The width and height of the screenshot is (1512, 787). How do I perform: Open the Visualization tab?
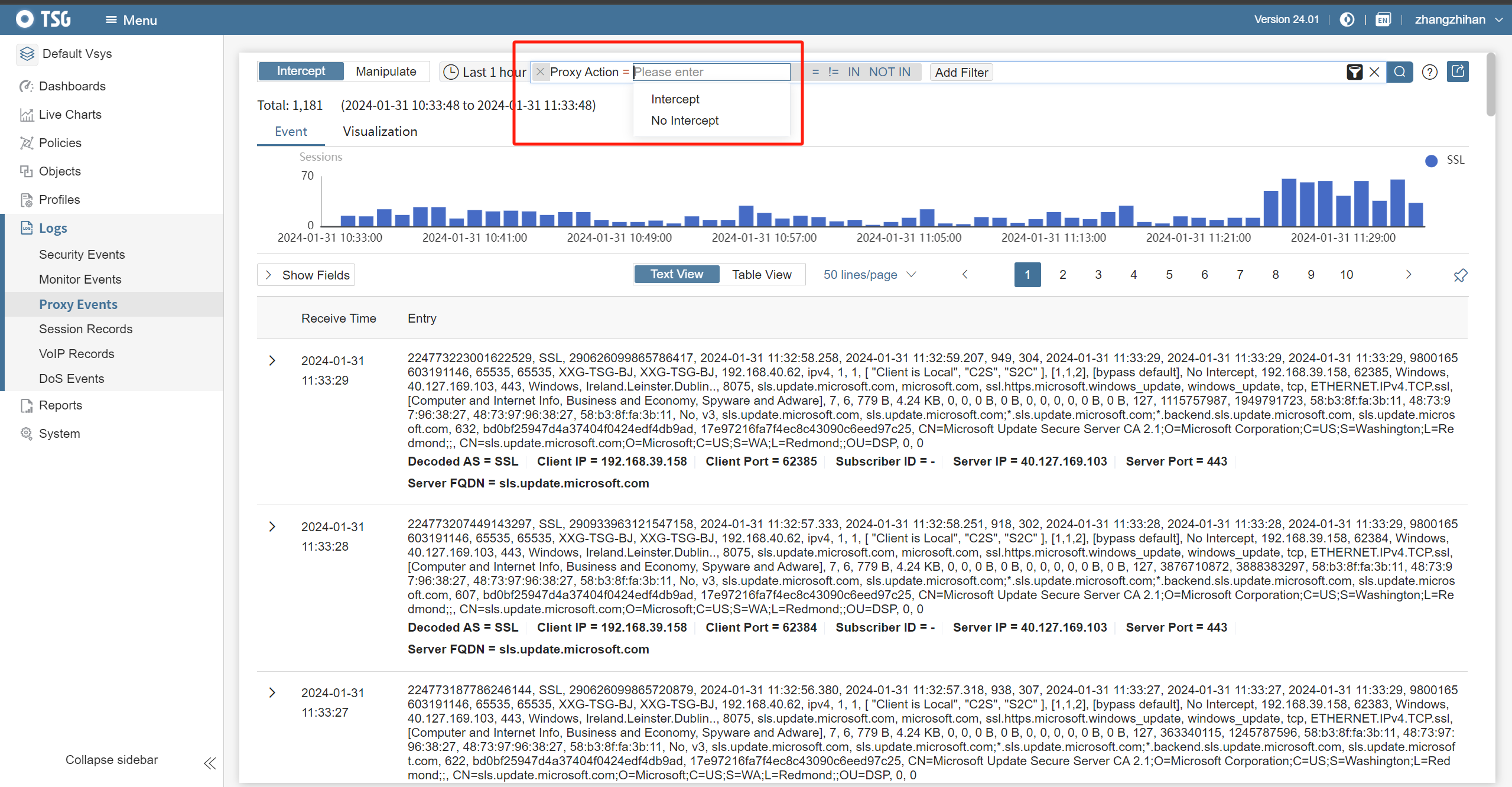coord(380,132)
